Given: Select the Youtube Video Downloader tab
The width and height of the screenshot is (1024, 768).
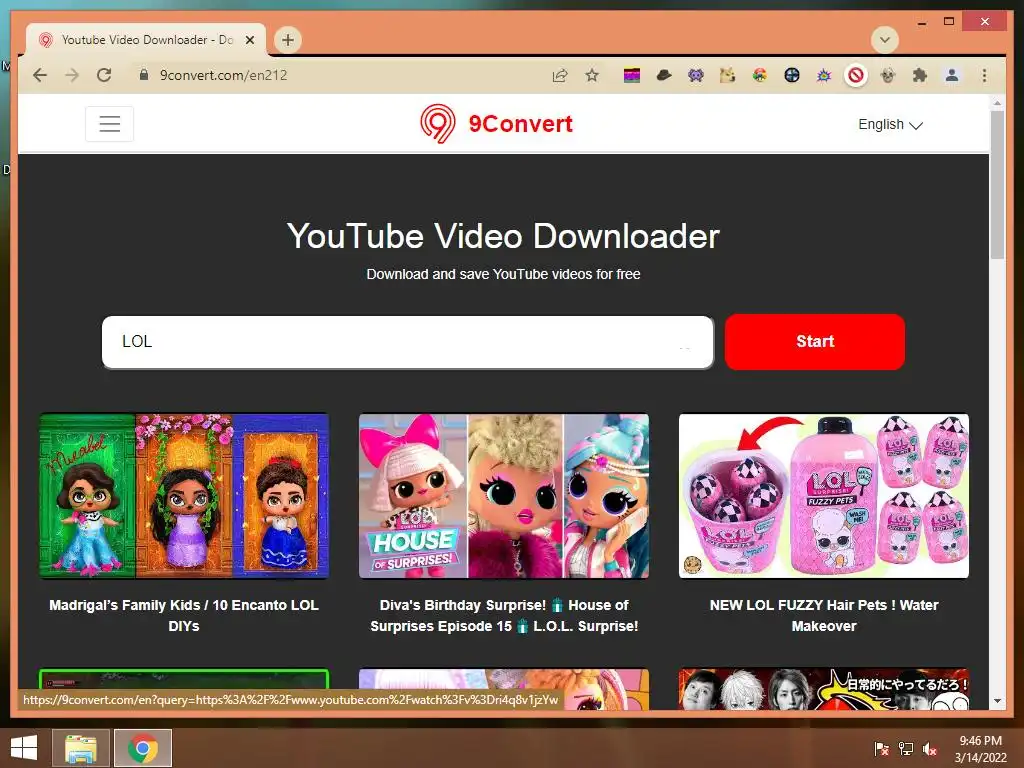Looking at the screenshot, I should (x=146, y=40).
